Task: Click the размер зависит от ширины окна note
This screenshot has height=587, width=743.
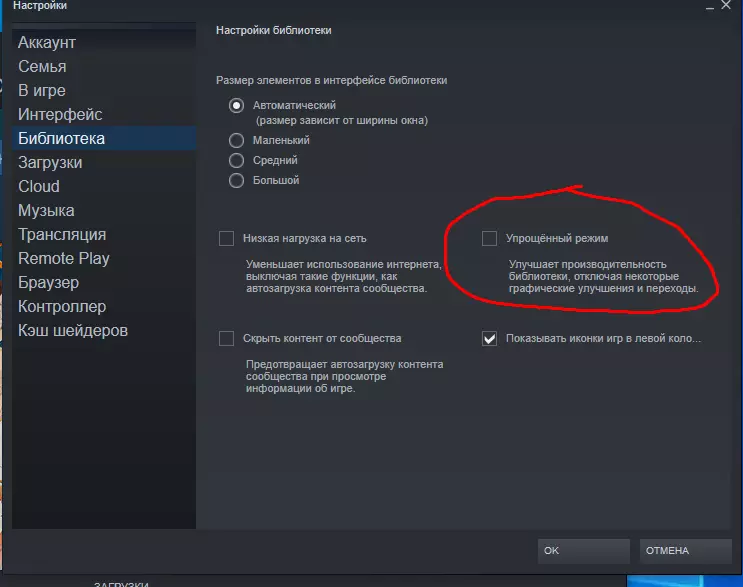Action: (x=342, y=120)
